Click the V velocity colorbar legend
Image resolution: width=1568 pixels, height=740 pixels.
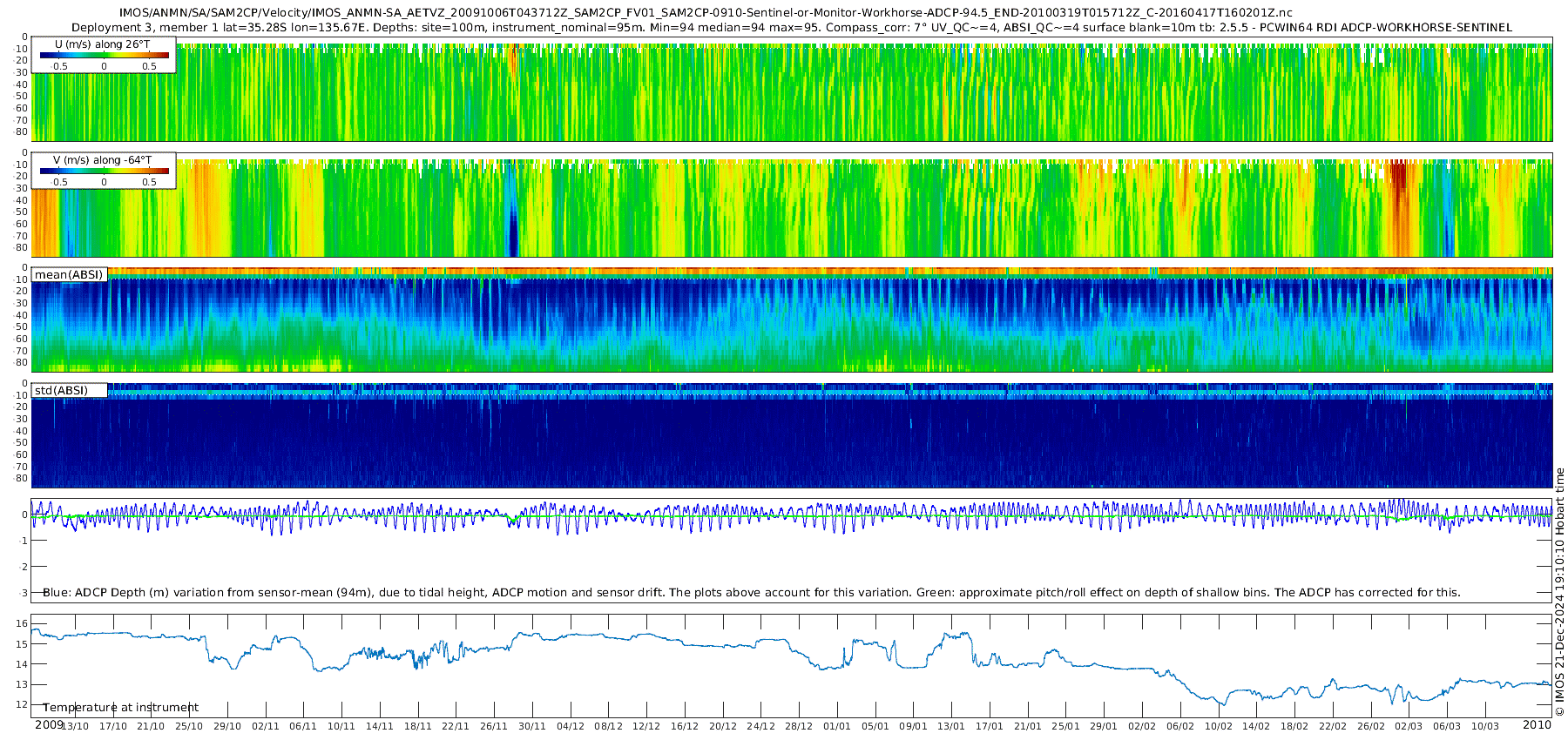click(x=104, y=171)
